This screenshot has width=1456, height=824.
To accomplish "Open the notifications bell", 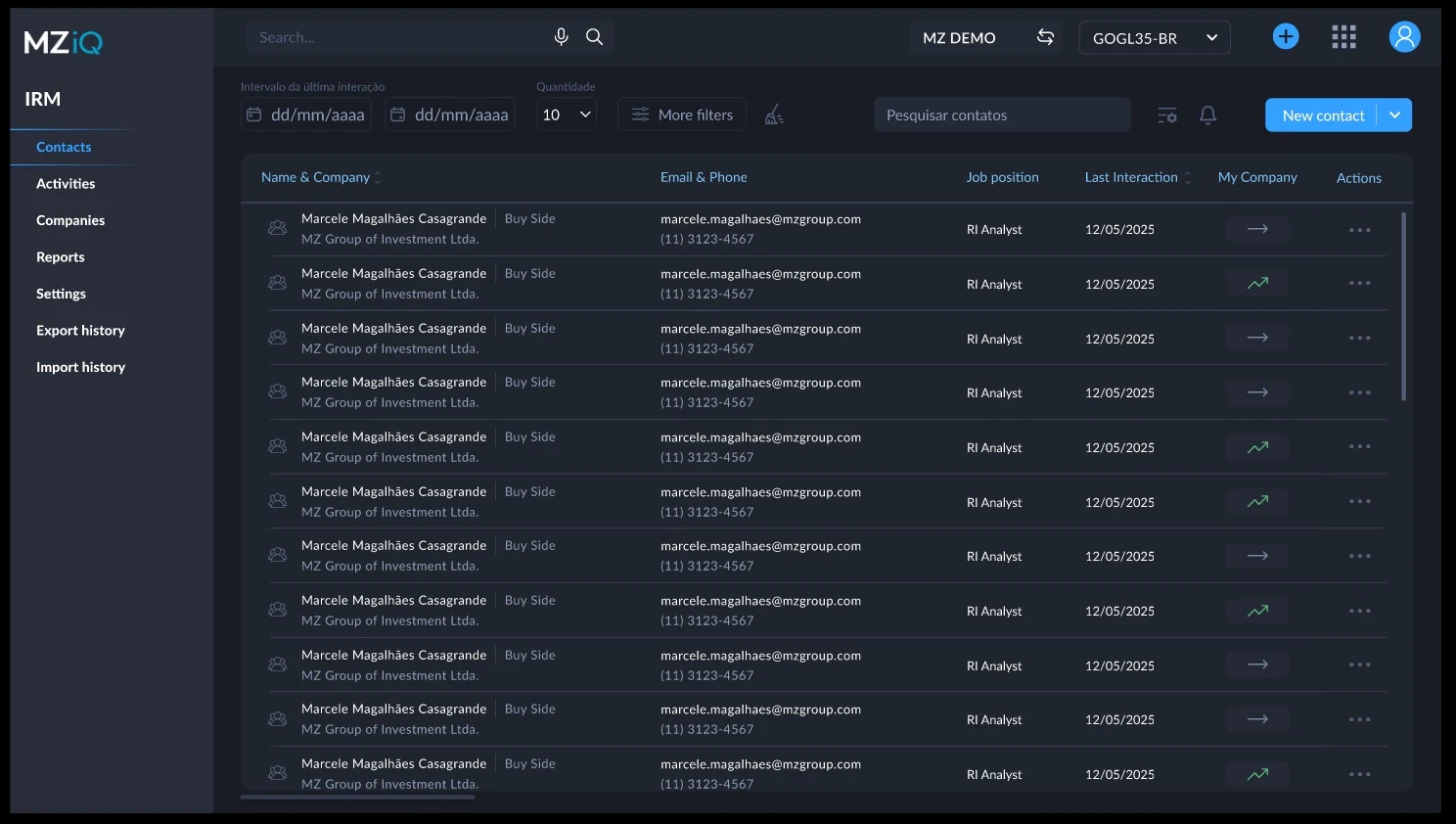I will 1208,115.
